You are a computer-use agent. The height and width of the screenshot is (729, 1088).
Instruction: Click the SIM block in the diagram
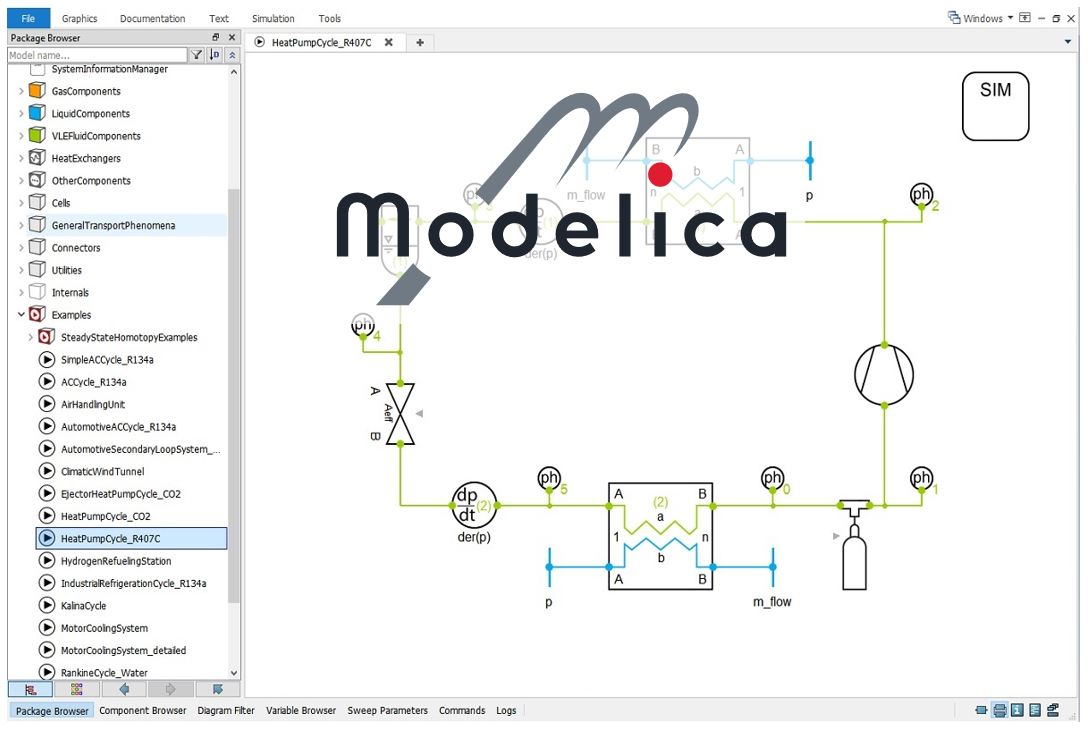(x=995, y=105)
